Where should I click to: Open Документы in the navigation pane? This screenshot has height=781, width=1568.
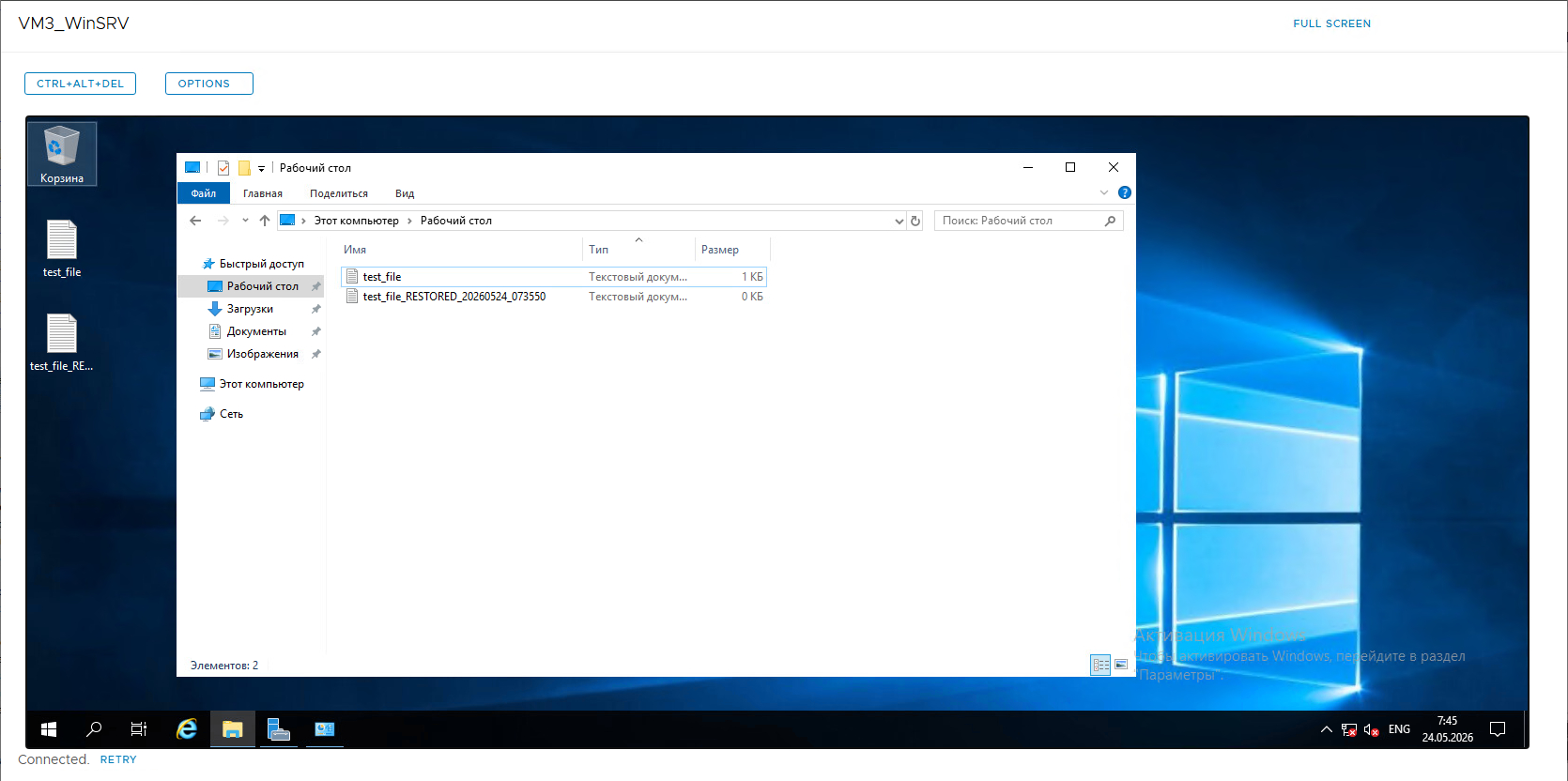tap(256, 331)
